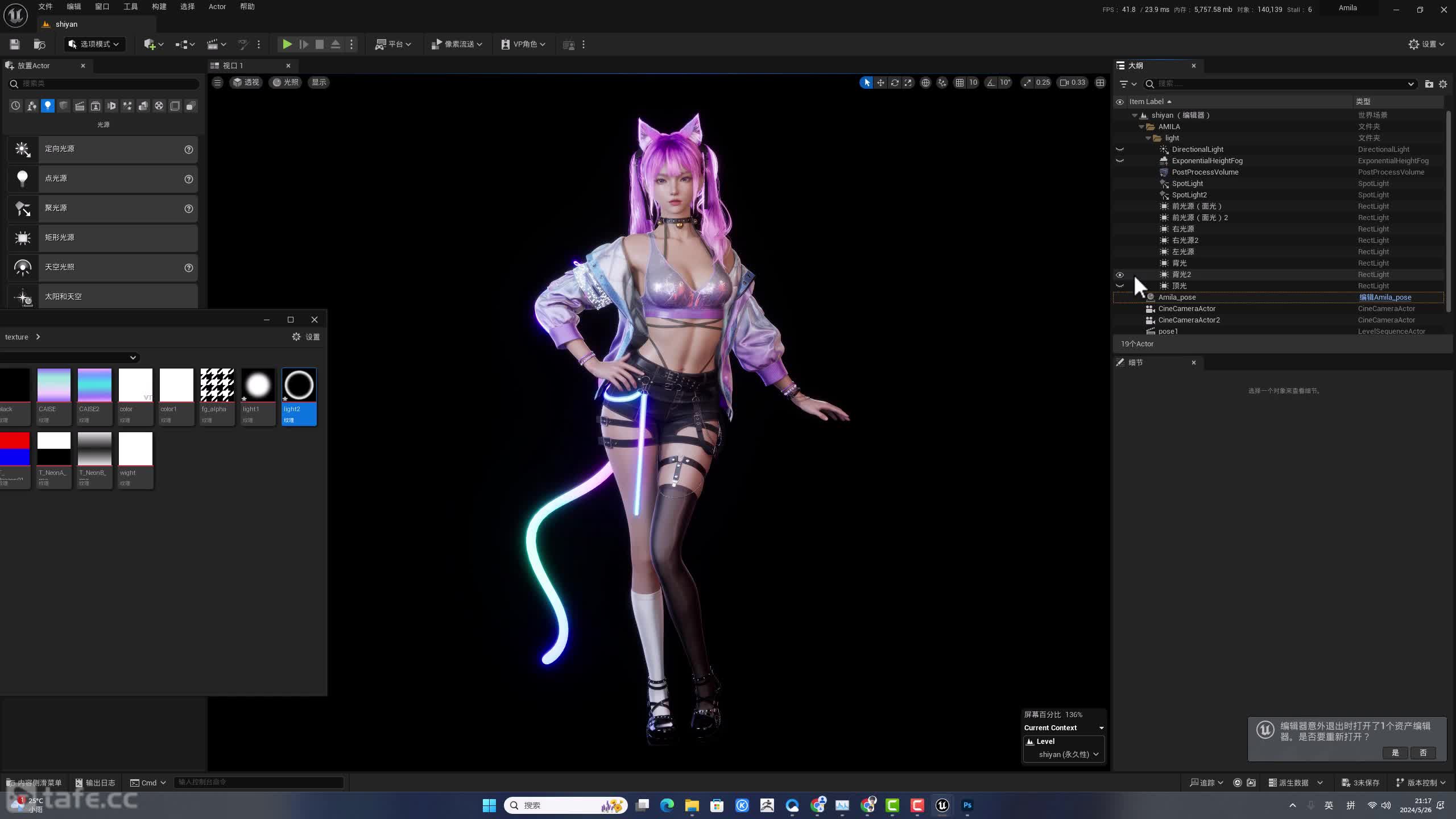This screenshot has height=819, width=1456.
Task: Click the 光照 lit mode button
Action: click(285, 82)
